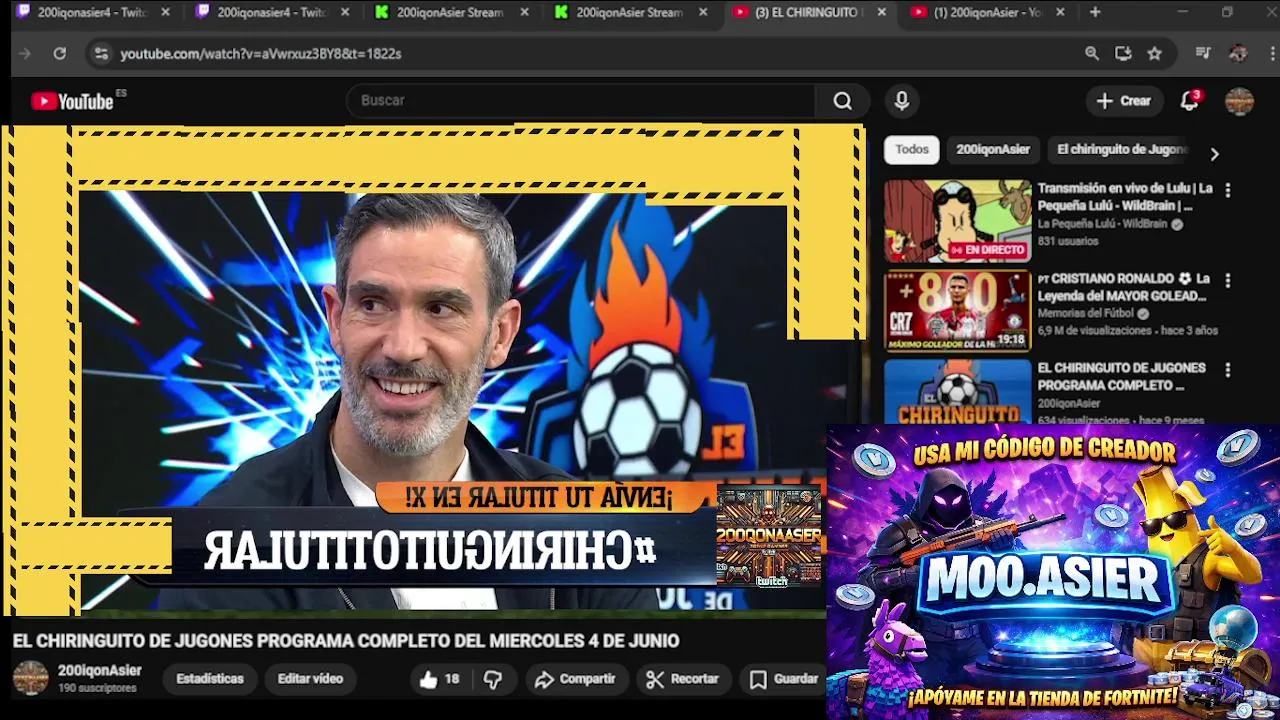Open the second 200iqonAsier Stream Kick tab

point(622,12)
